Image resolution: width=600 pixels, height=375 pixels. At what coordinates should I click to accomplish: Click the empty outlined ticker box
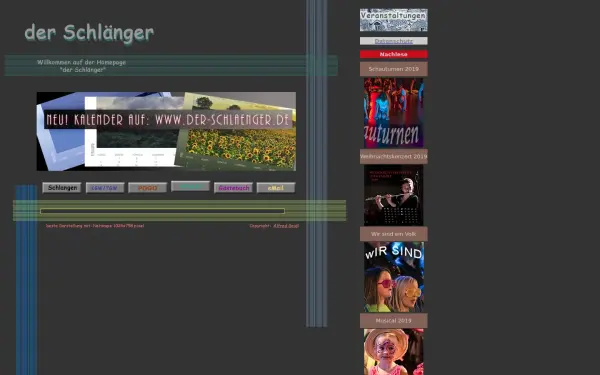(163, 211)
